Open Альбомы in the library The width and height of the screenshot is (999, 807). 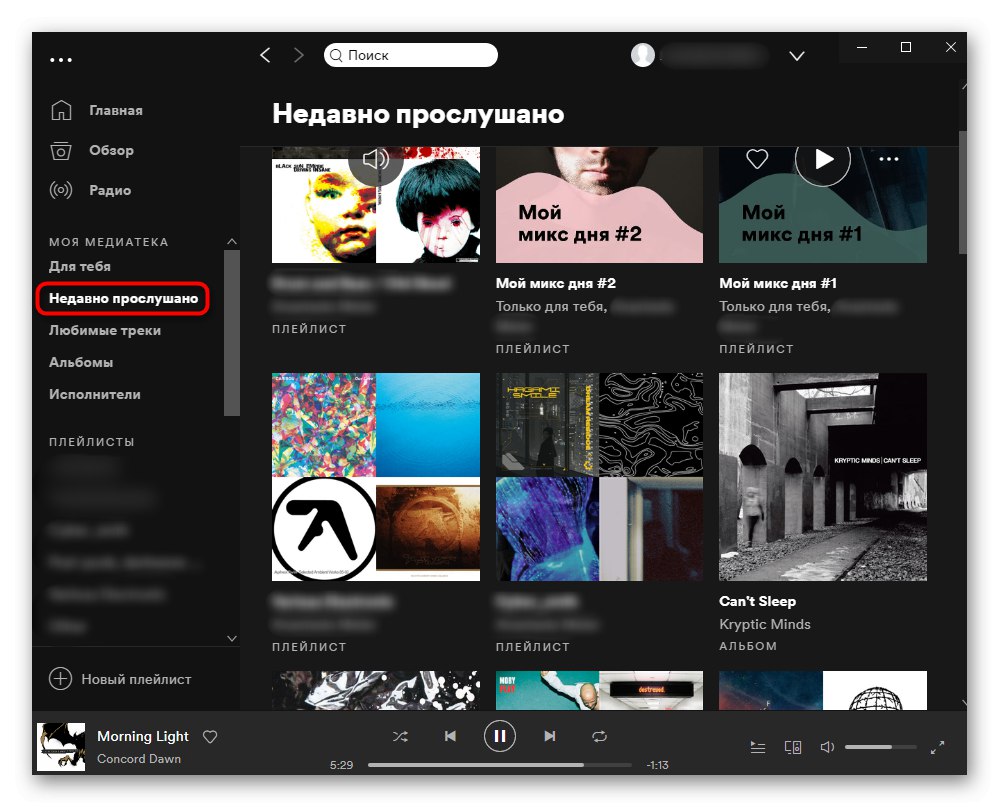click(x=81, y=362)
